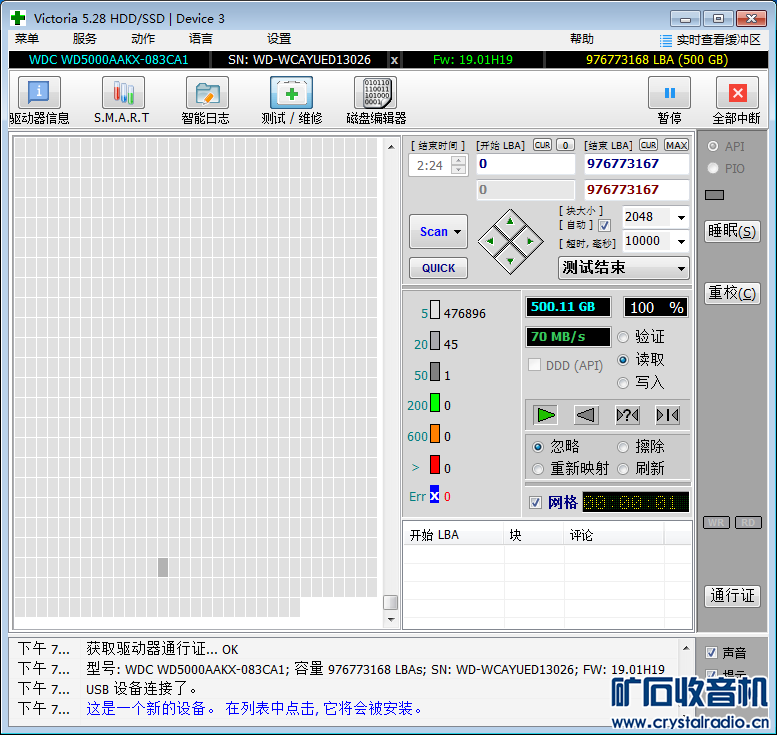Click CUR button beside start LBA

(543, 145)
